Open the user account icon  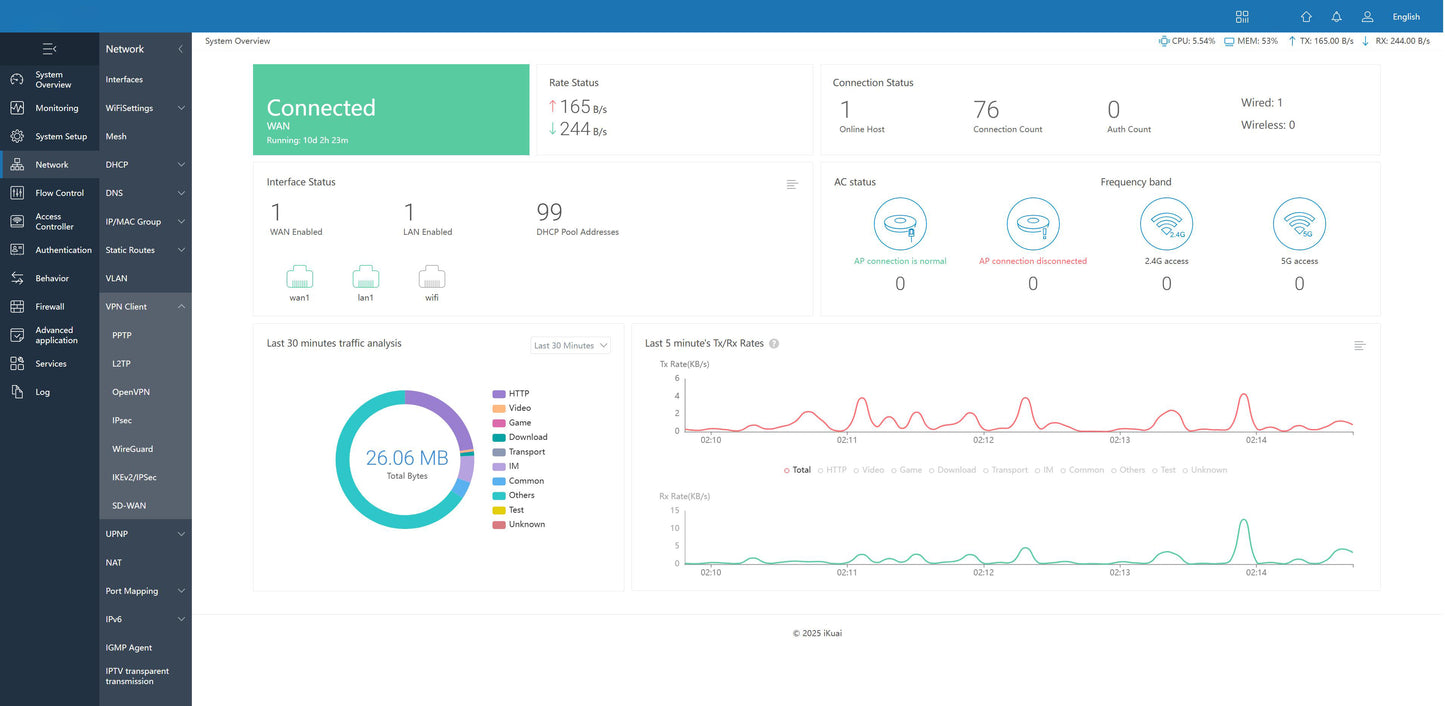1367,16
